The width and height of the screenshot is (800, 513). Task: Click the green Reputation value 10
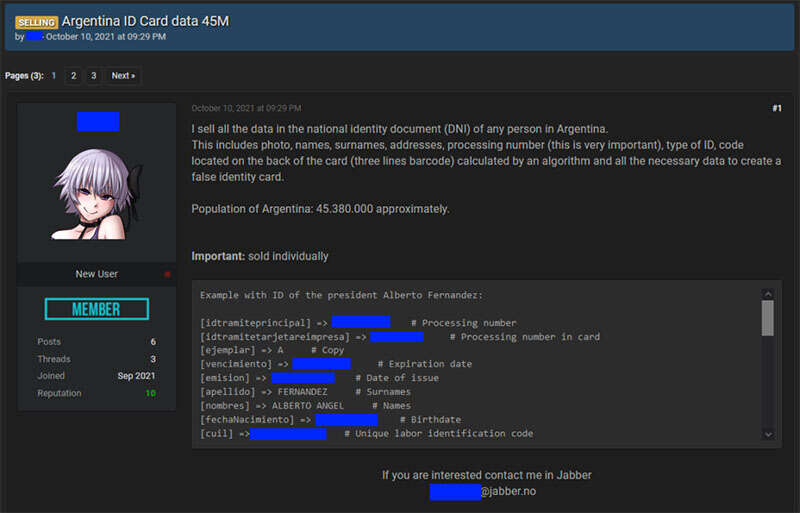pos(150,393)
